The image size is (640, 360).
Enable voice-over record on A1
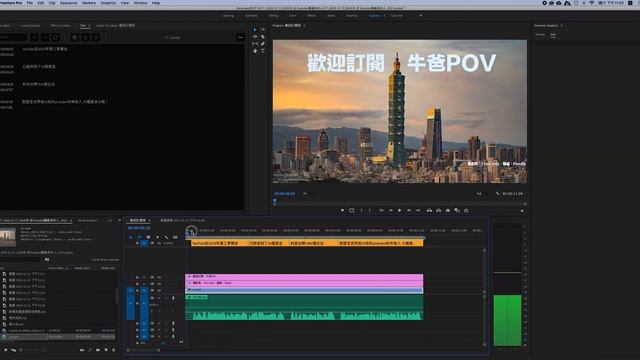[x=173, y=298]
